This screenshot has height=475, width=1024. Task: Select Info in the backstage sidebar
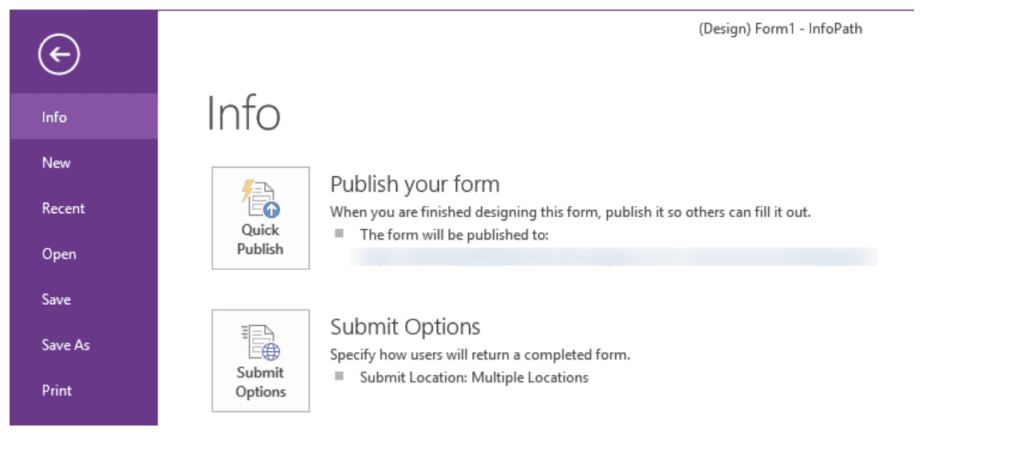[84, 118]
